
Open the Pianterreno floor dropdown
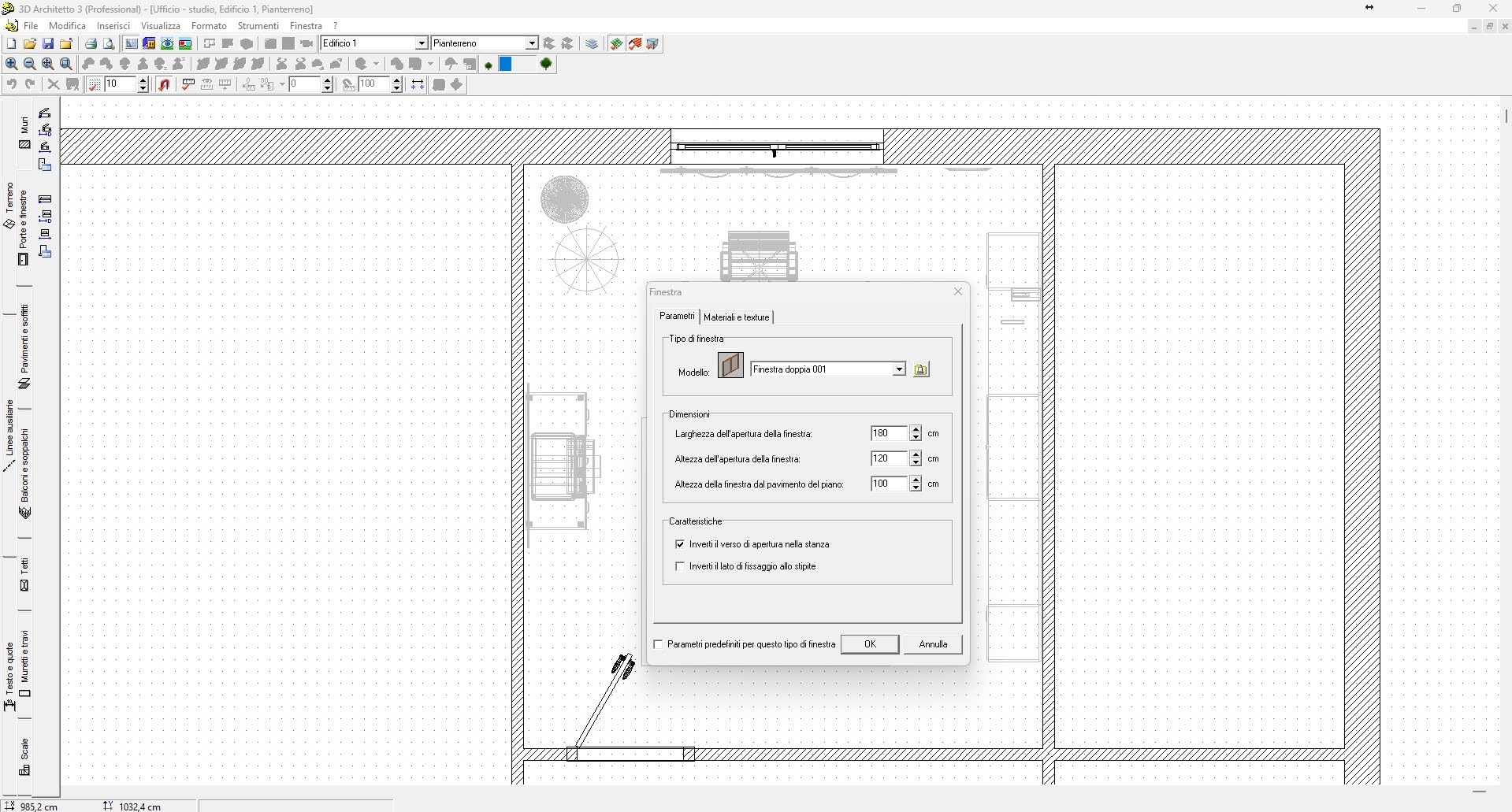(533, 43)
